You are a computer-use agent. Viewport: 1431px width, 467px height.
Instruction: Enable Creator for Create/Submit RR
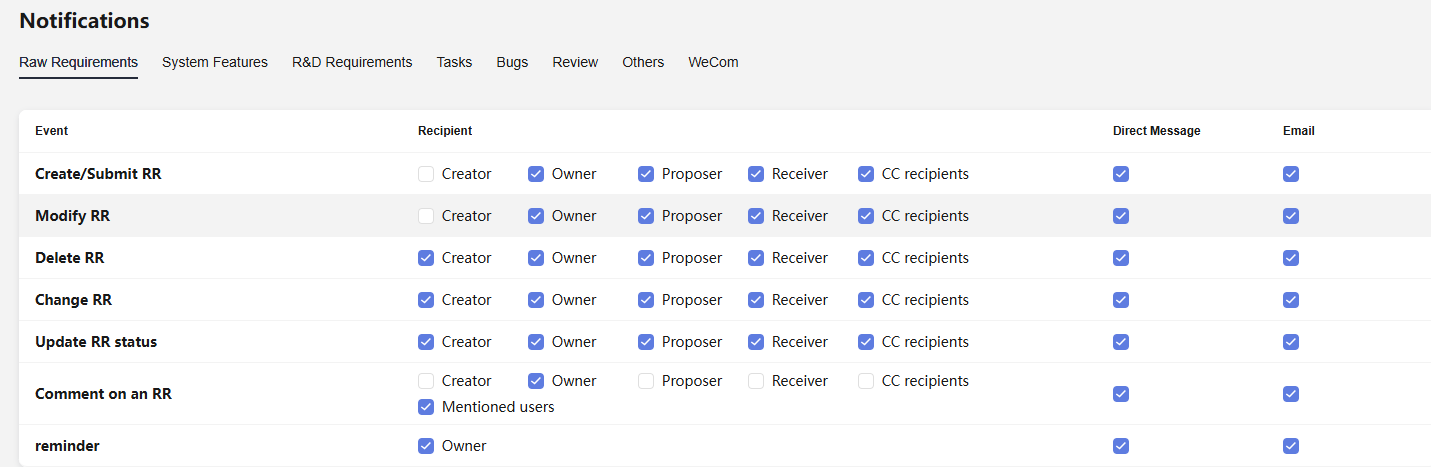click(x=426, y=174)
